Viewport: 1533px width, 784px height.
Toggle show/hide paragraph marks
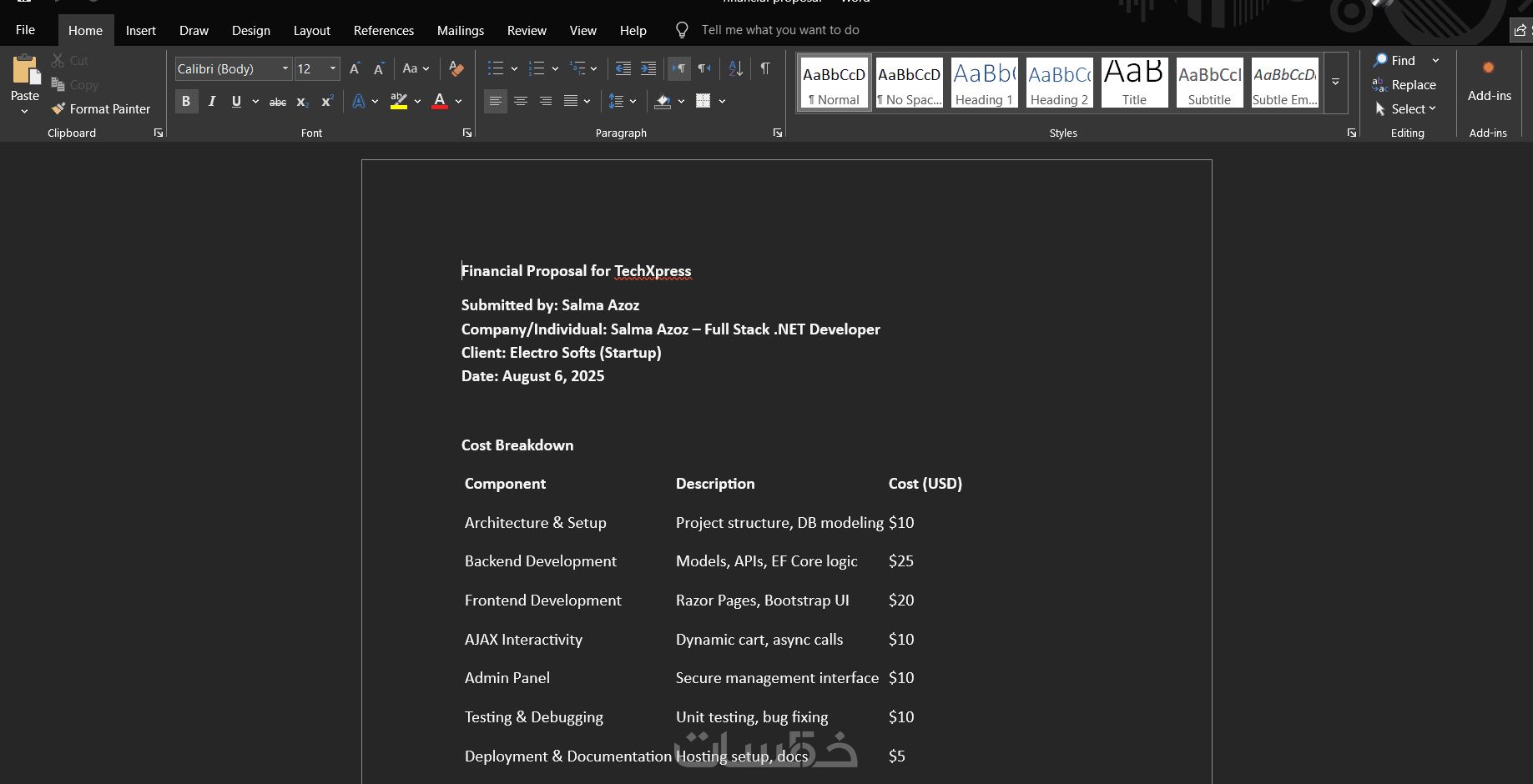(x=765, y=68)
